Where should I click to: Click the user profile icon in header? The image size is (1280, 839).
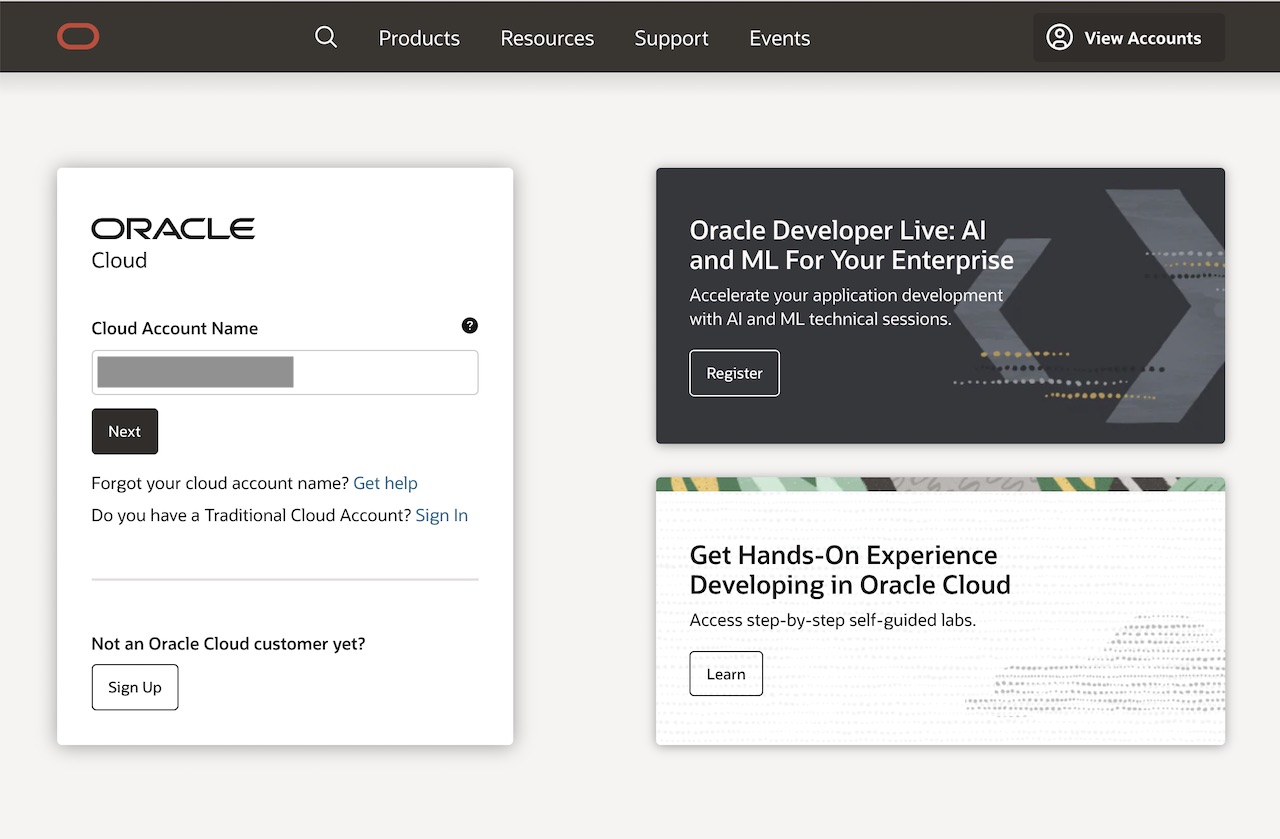[1059, 38]
